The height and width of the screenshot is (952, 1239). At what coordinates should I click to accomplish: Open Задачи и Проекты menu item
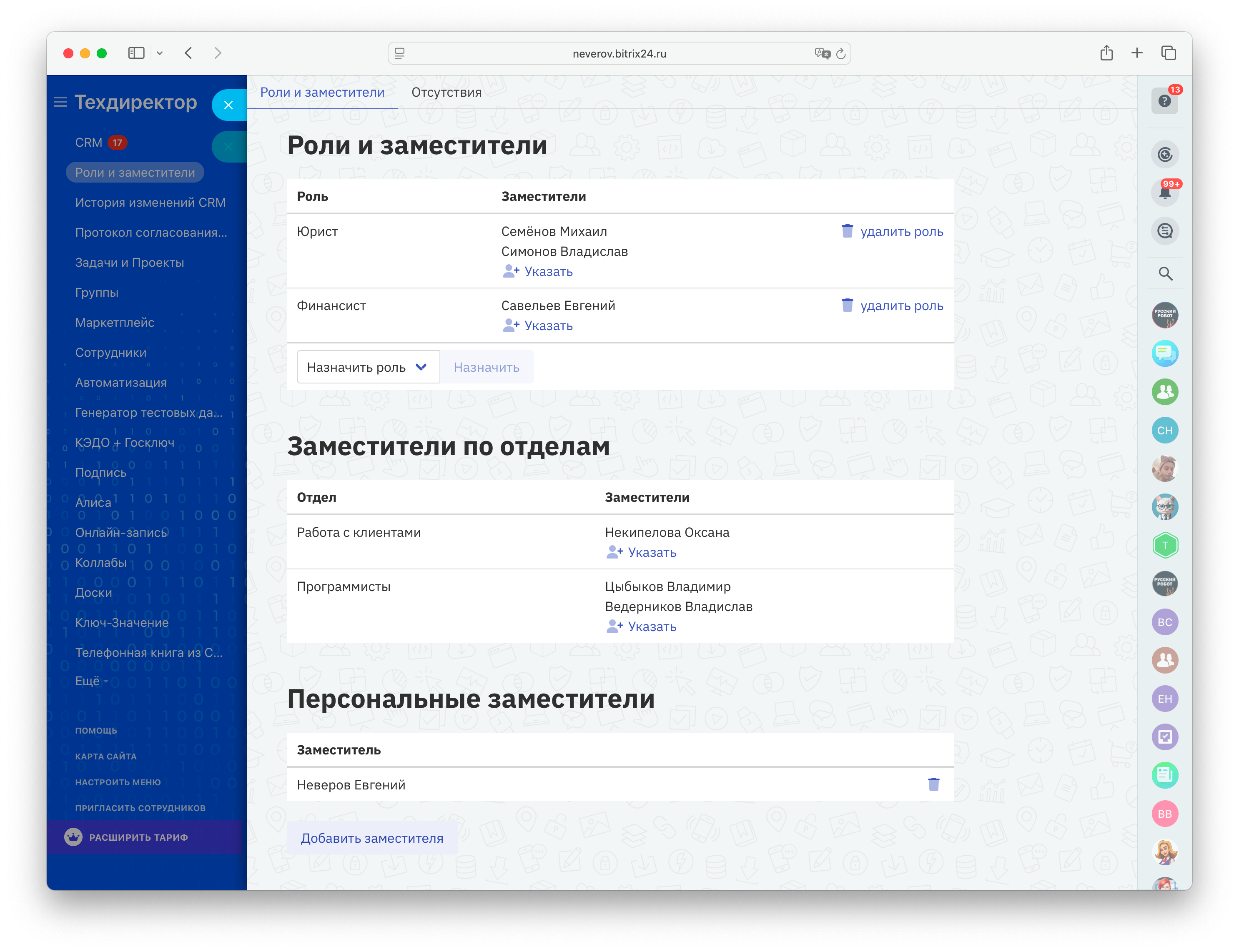coord(129,262)
